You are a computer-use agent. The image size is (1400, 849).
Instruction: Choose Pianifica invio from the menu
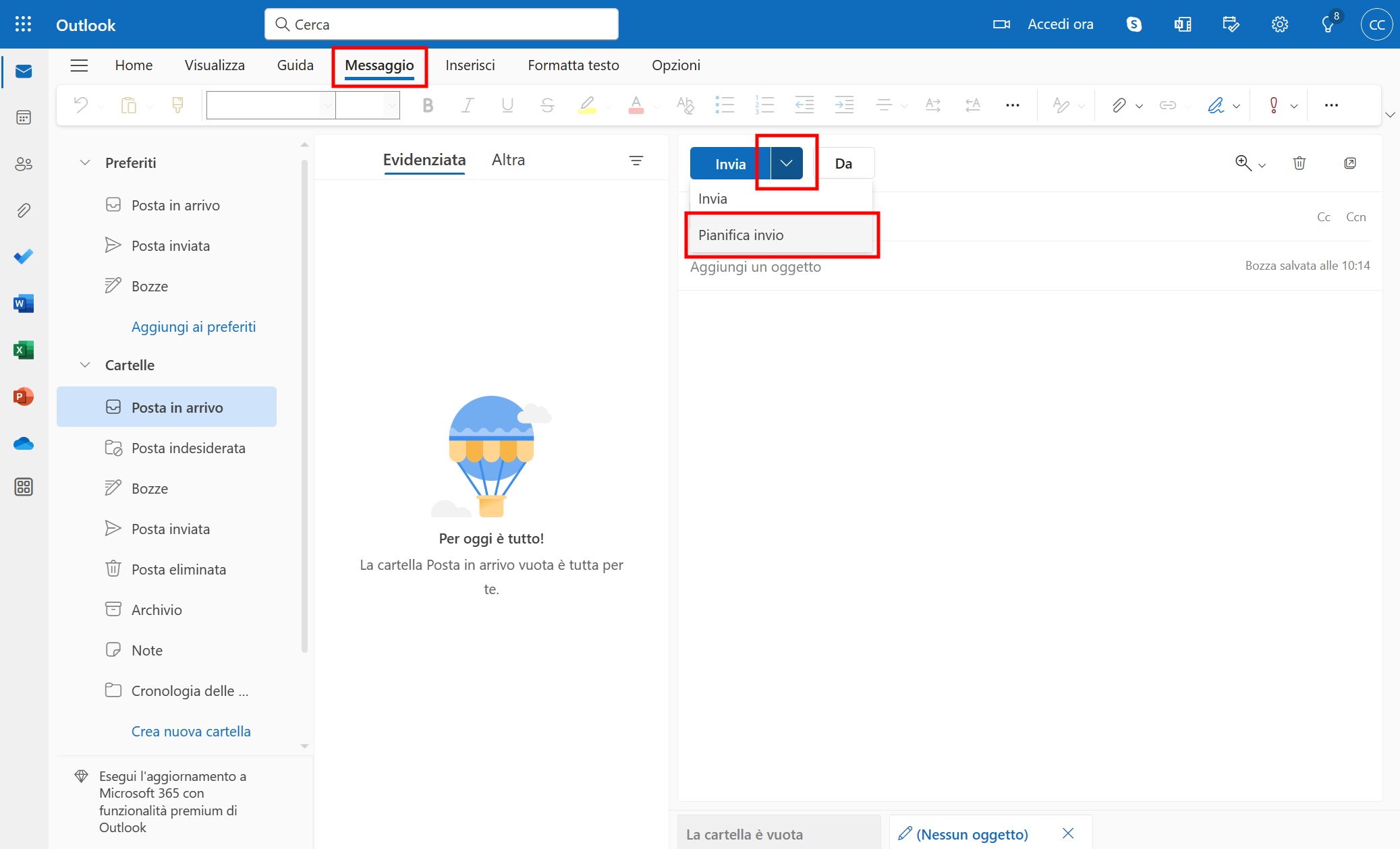pos(741,235)
